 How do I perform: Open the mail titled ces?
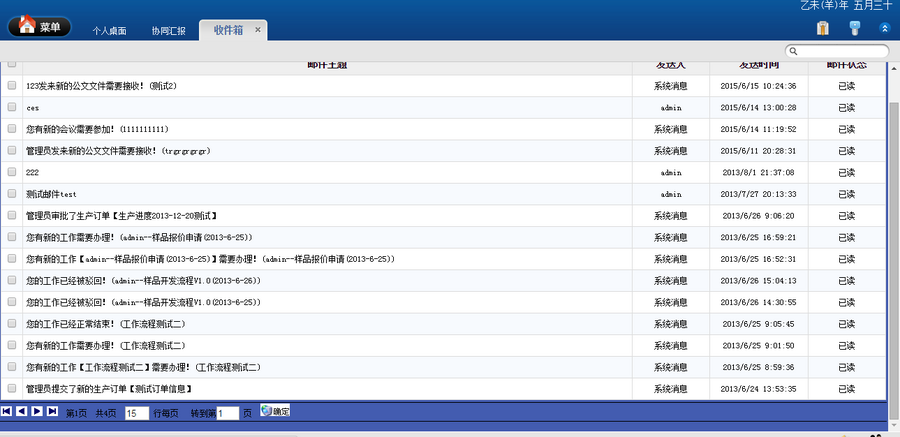tap(33, 108)
